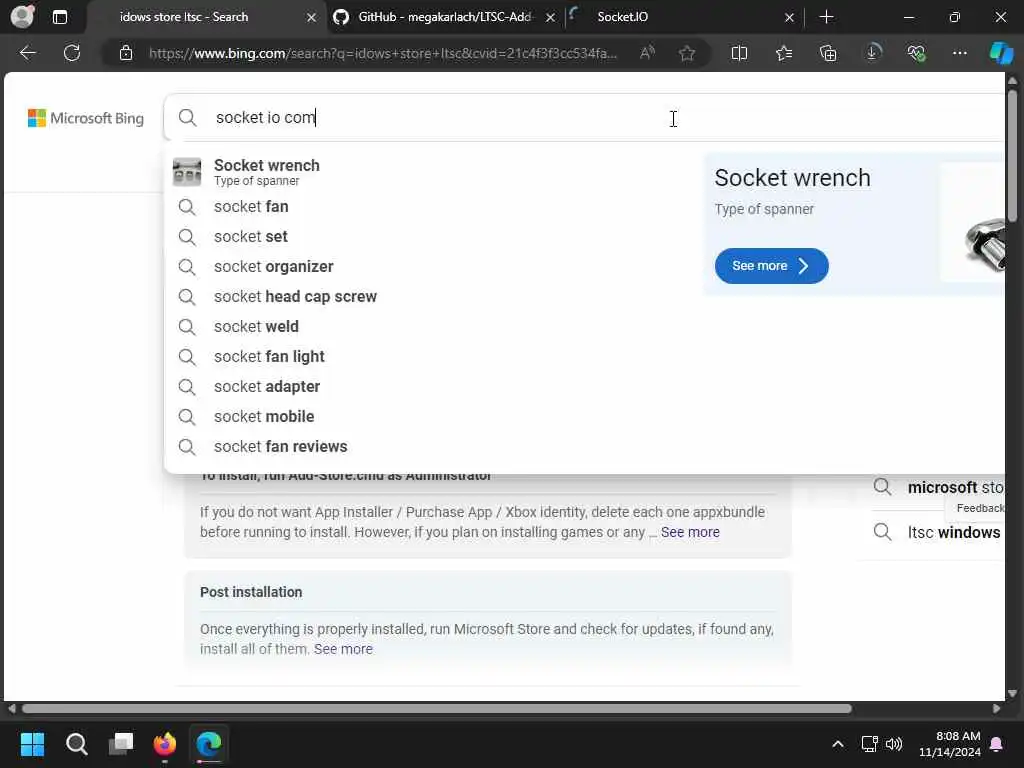The width and height of the screenshot is (1024, 768).
Task: Open the Socket wrench preview image
Action: click(x=973, y=222)
